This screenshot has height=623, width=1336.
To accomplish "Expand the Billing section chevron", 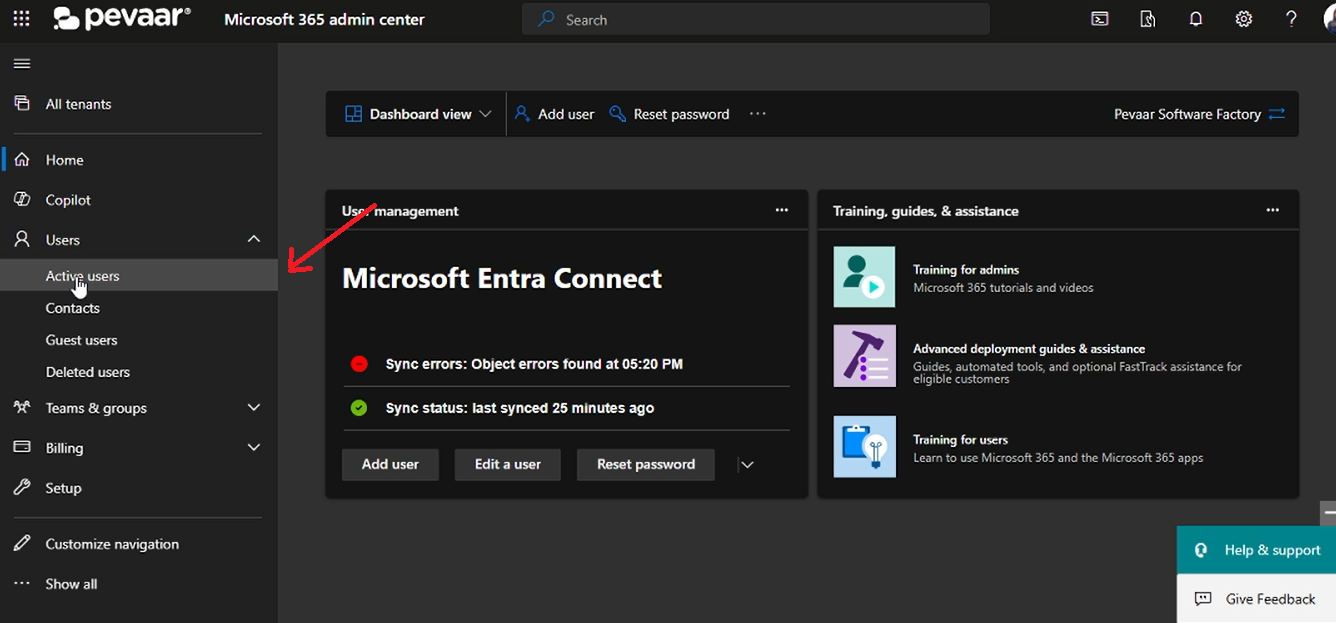I will pos(254,448).
